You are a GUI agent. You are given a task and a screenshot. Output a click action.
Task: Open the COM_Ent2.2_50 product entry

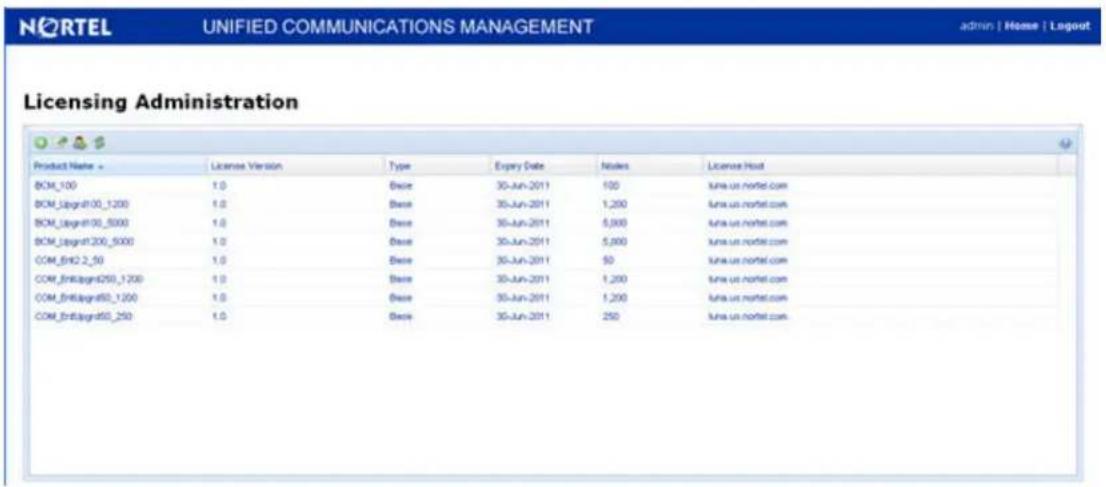click(69, 260)
